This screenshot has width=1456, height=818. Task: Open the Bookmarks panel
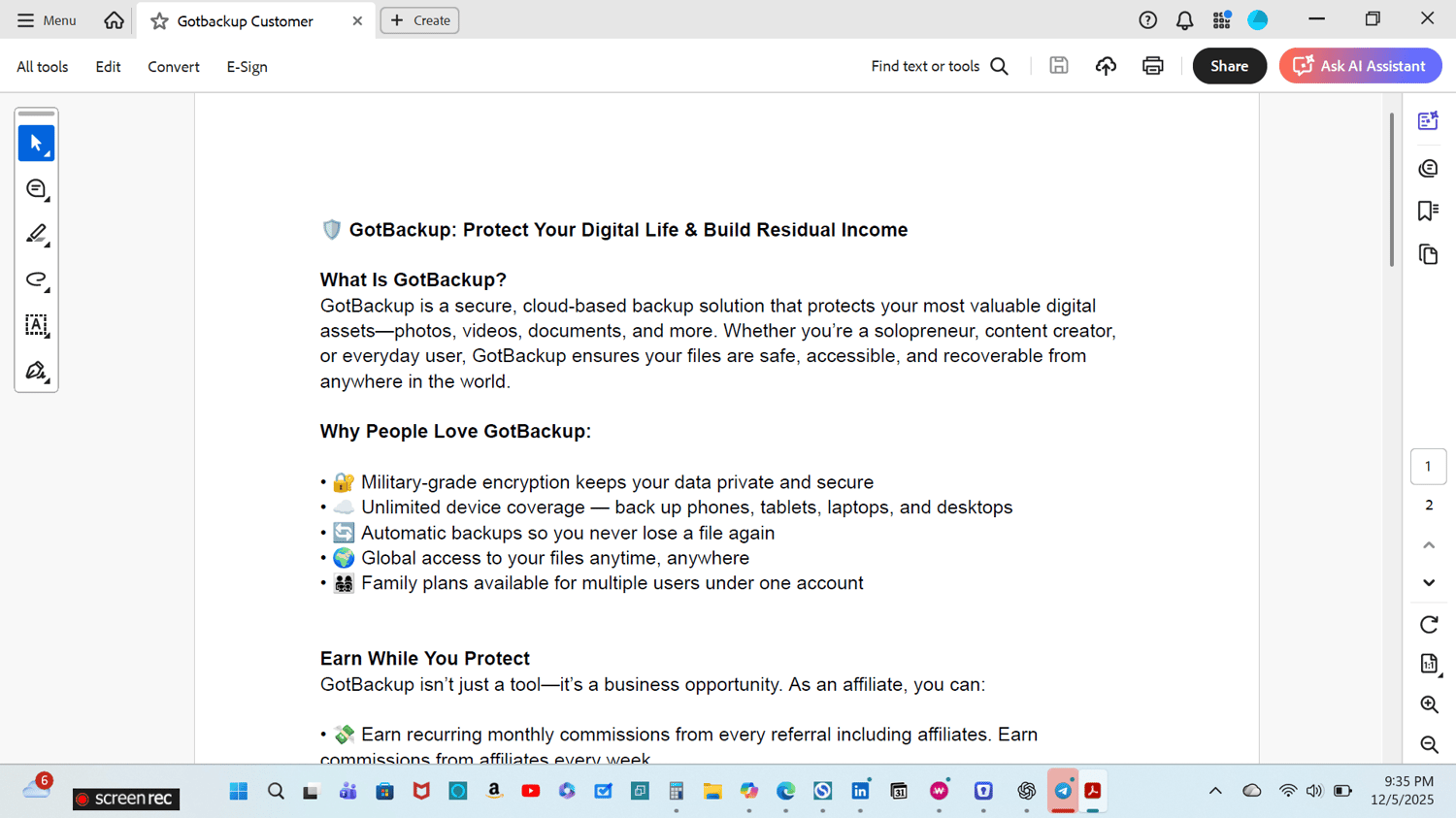click(1428, 211)
